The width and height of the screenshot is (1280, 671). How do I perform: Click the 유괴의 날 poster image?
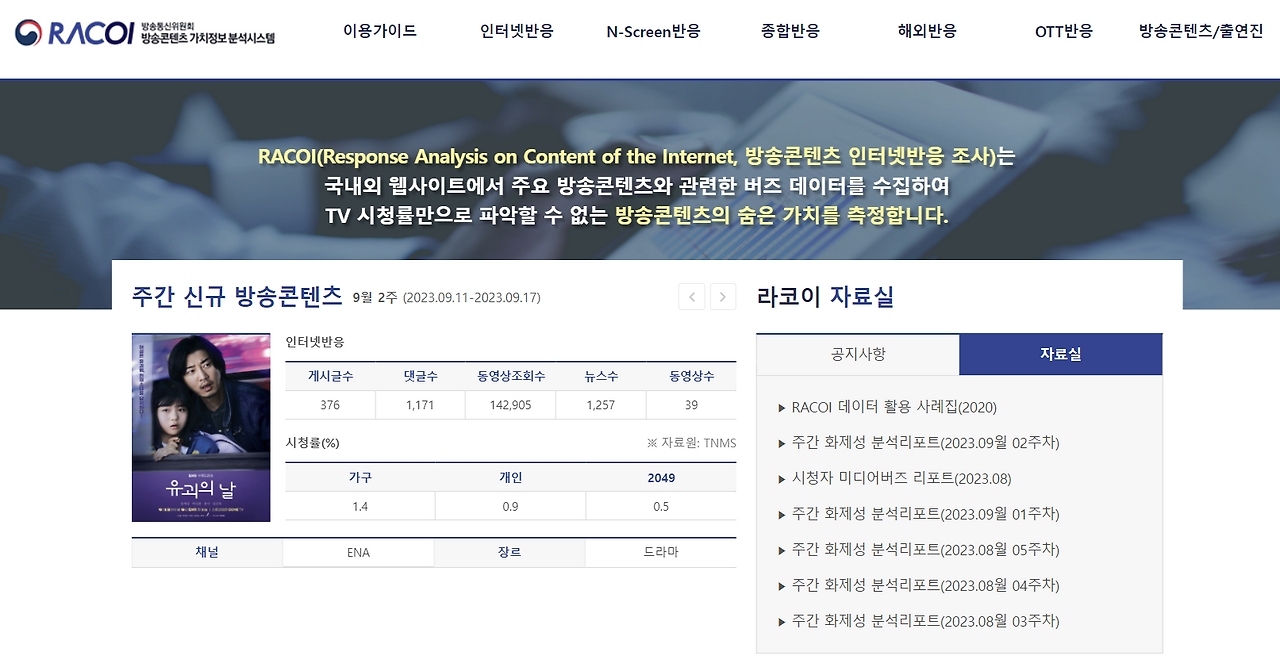pyautogui.click(x=200, y=428)
